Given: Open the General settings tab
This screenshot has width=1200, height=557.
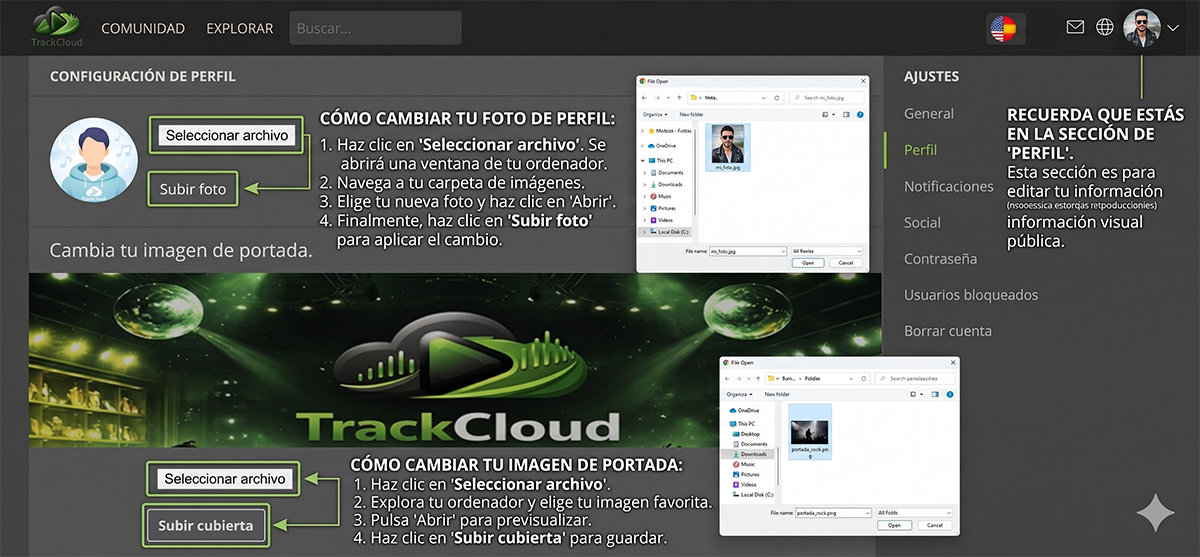Looking at the screenshot, I should 929,113.
